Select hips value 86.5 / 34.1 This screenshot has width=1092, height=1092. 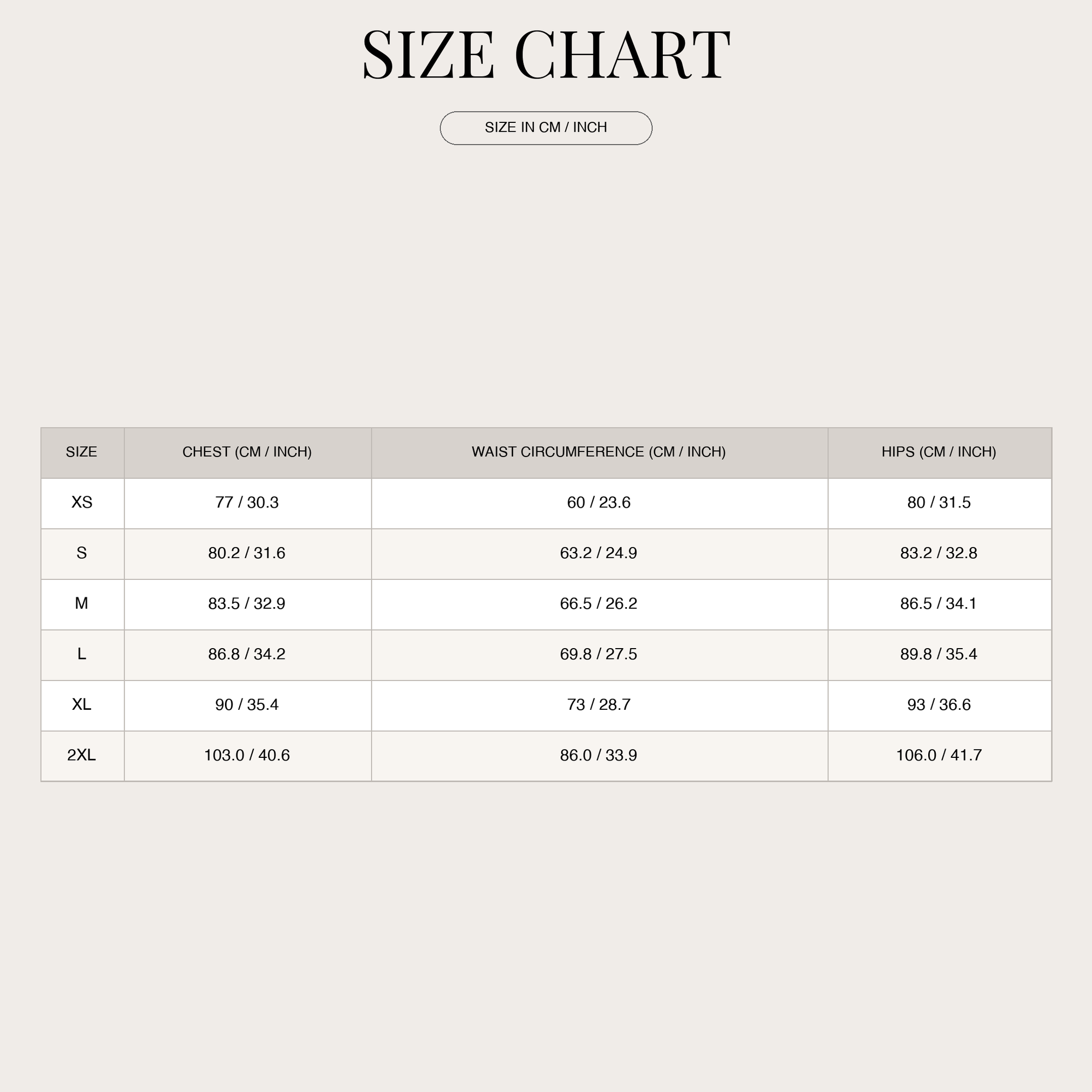click(939, 603)
